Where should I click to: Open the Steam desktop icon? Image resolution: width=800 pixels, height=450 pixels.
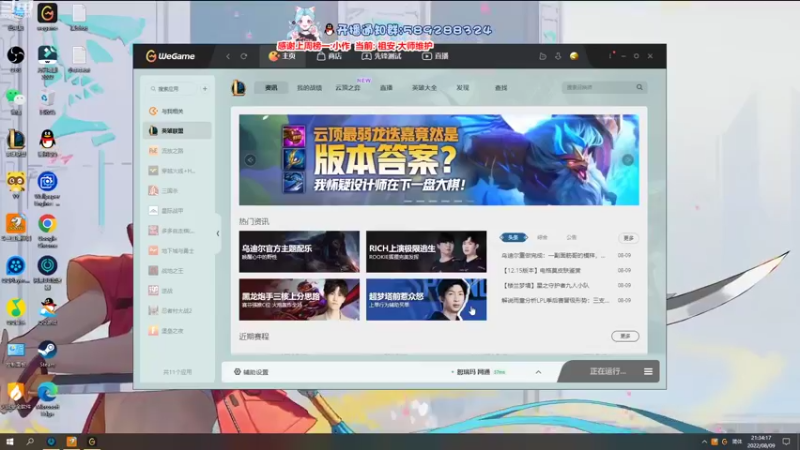(x=47, y=353)
